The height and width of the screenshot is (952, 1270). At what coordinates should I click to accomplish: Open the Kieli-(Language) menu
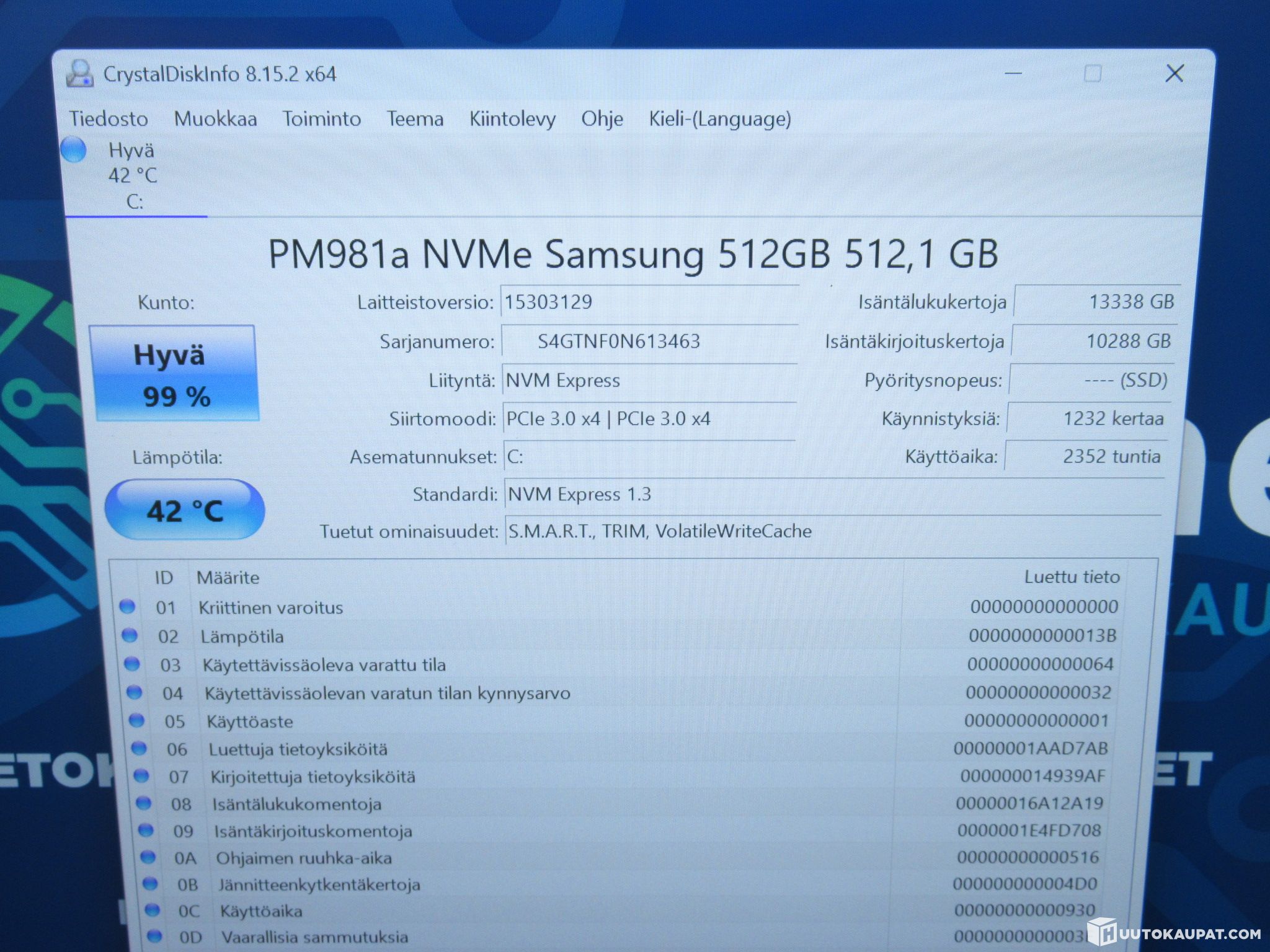click(x=719, y=119)
